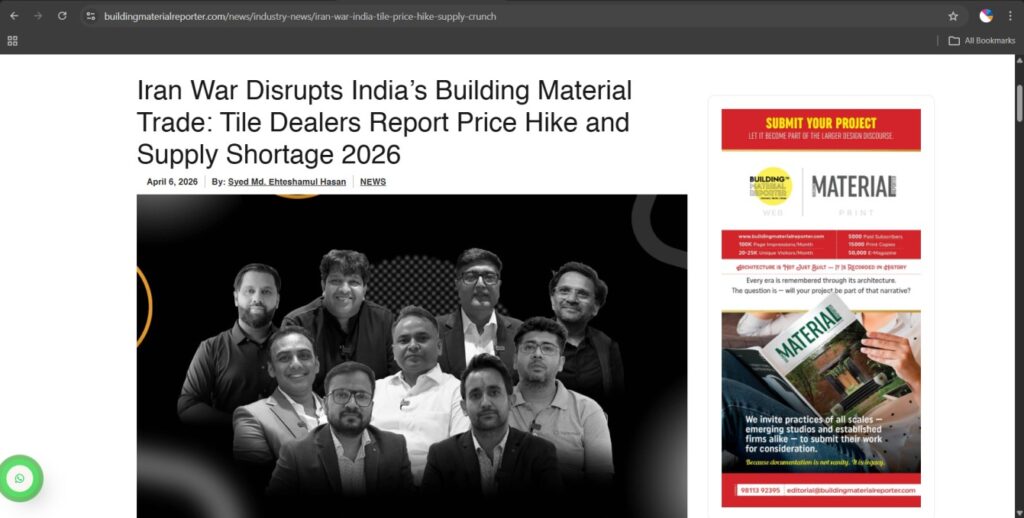Image resolution: width=1024 pixels, height=518 pixels.
Task: Click the editorial email address in ad
Action: pos(851,490)
